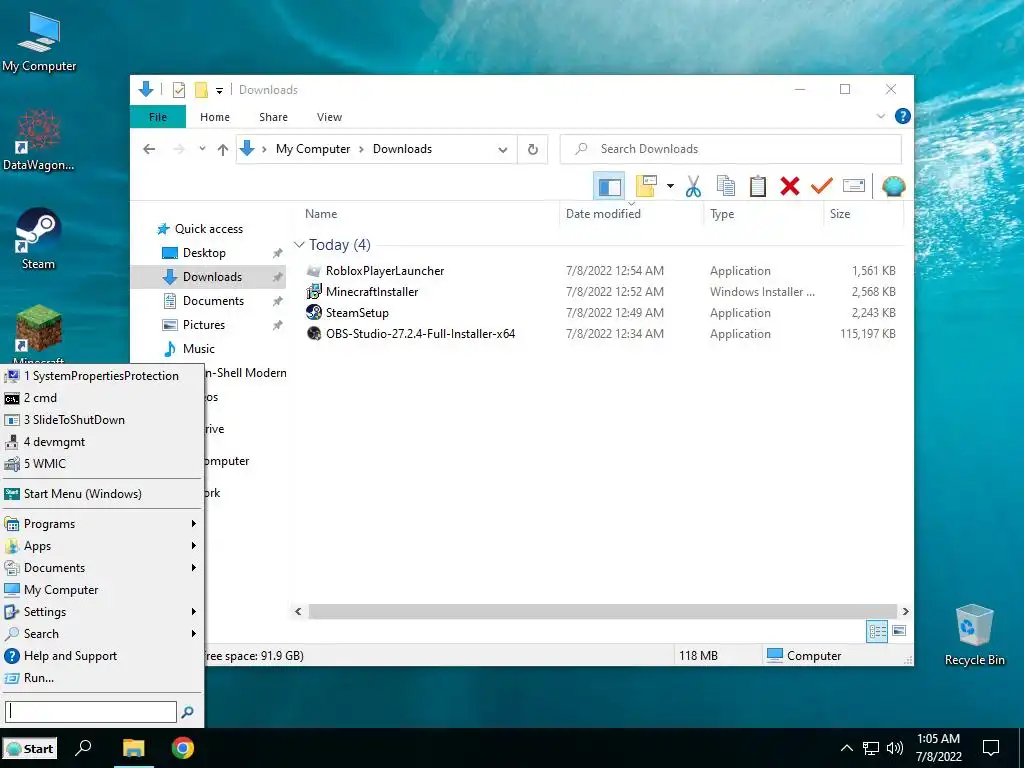Open cmd from start menu
The height and width of the screenshot is (768, 1024).
click(102, 398)
